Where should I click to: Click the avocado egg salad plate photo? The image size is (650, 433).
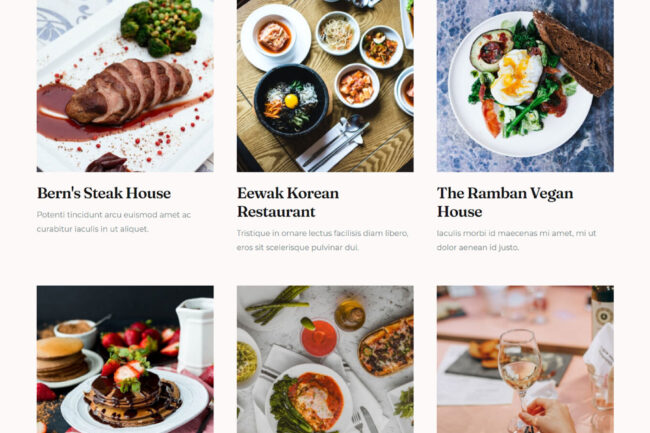525,86
